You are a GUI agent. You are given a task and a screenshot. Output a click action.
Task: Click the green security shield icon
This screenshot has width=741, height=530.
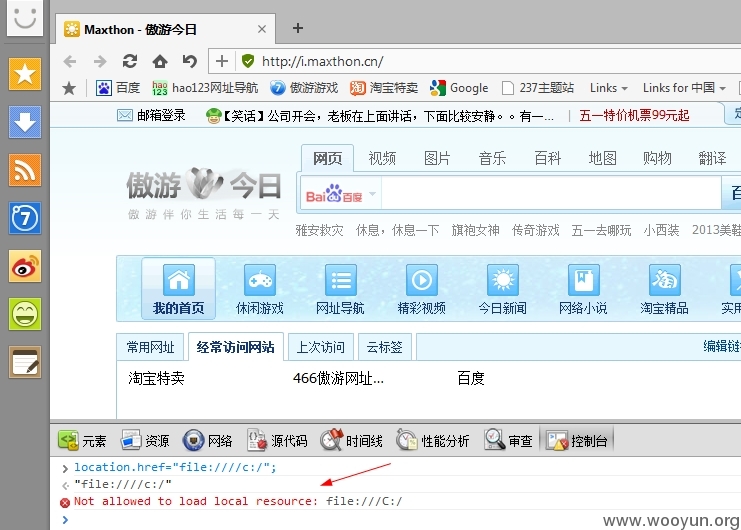(x=248, y=61)
